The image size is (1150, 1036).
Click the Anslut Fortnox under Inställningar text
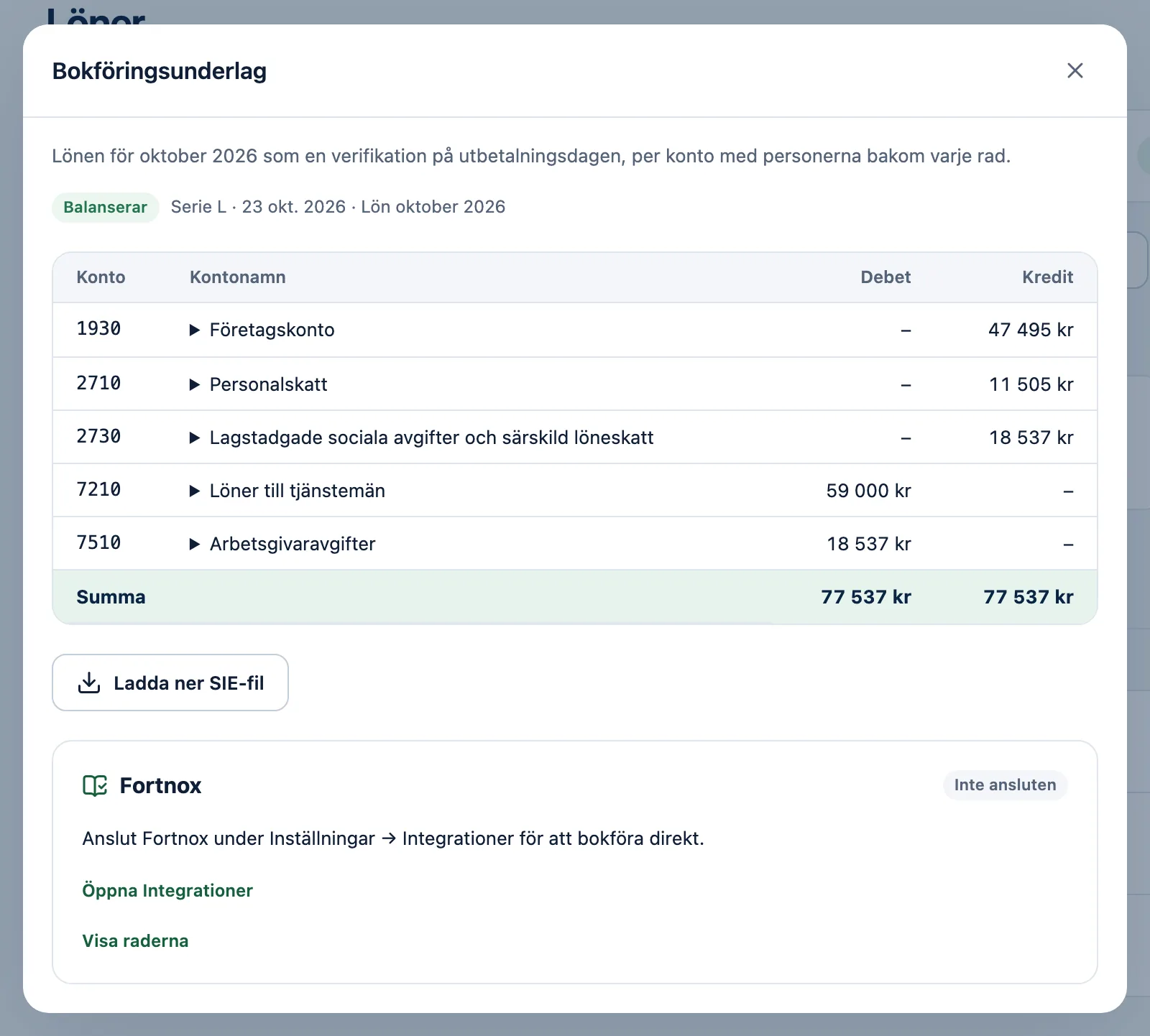pos(393,838)
